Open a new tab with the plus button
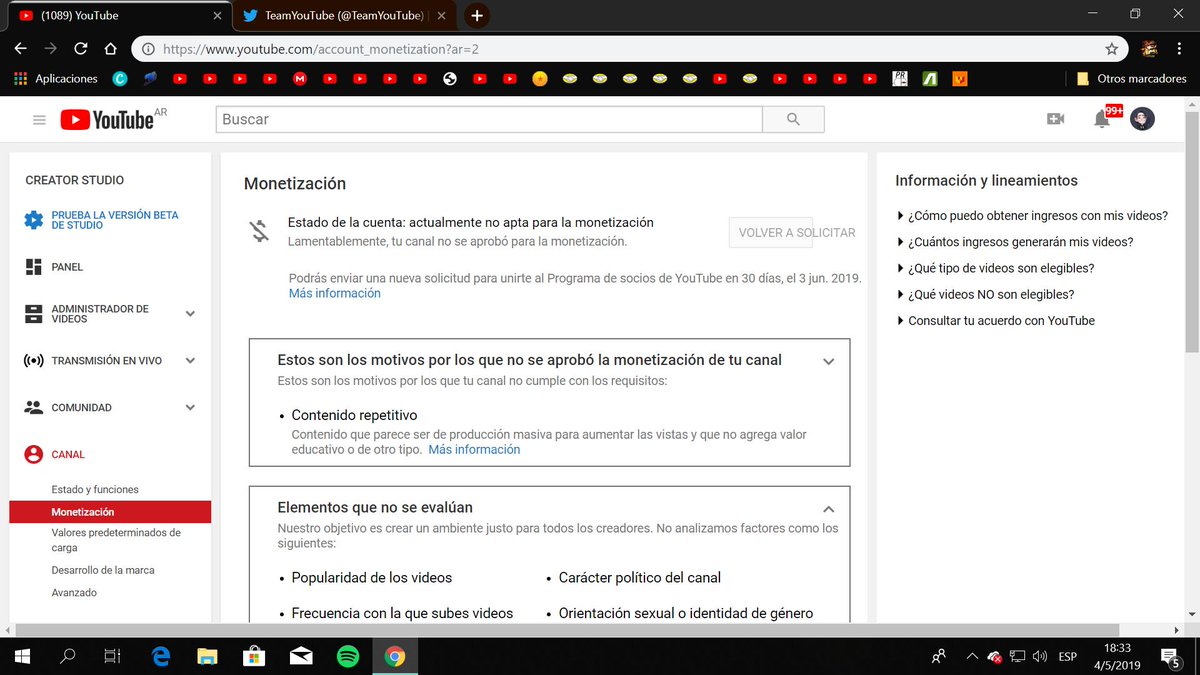1200x675 pixels. (x=477, y=15)
